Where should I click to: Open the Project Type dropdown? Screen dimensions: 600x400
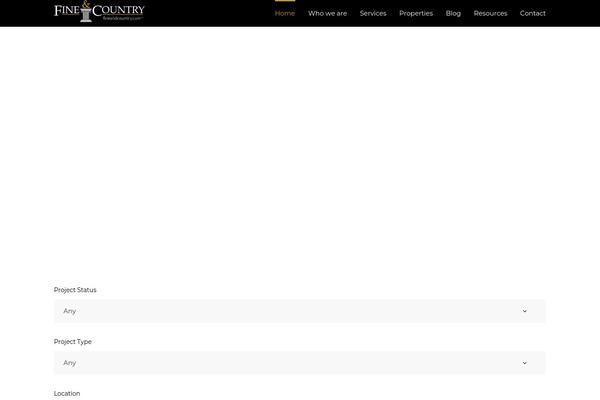[300, 363]
